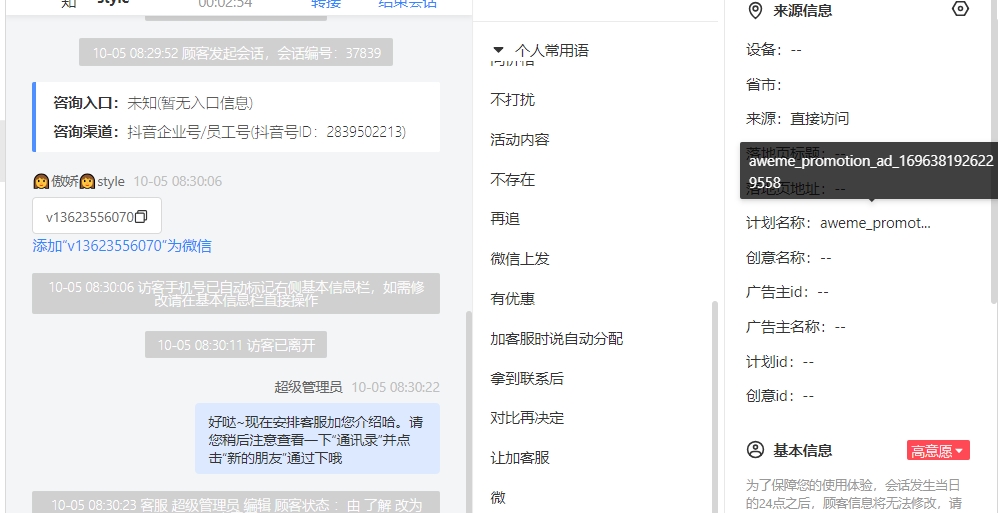This screenshot has width=998, height=513.
Task: Click the location pin icon beside 来源信息
Action: coord(755,10)
